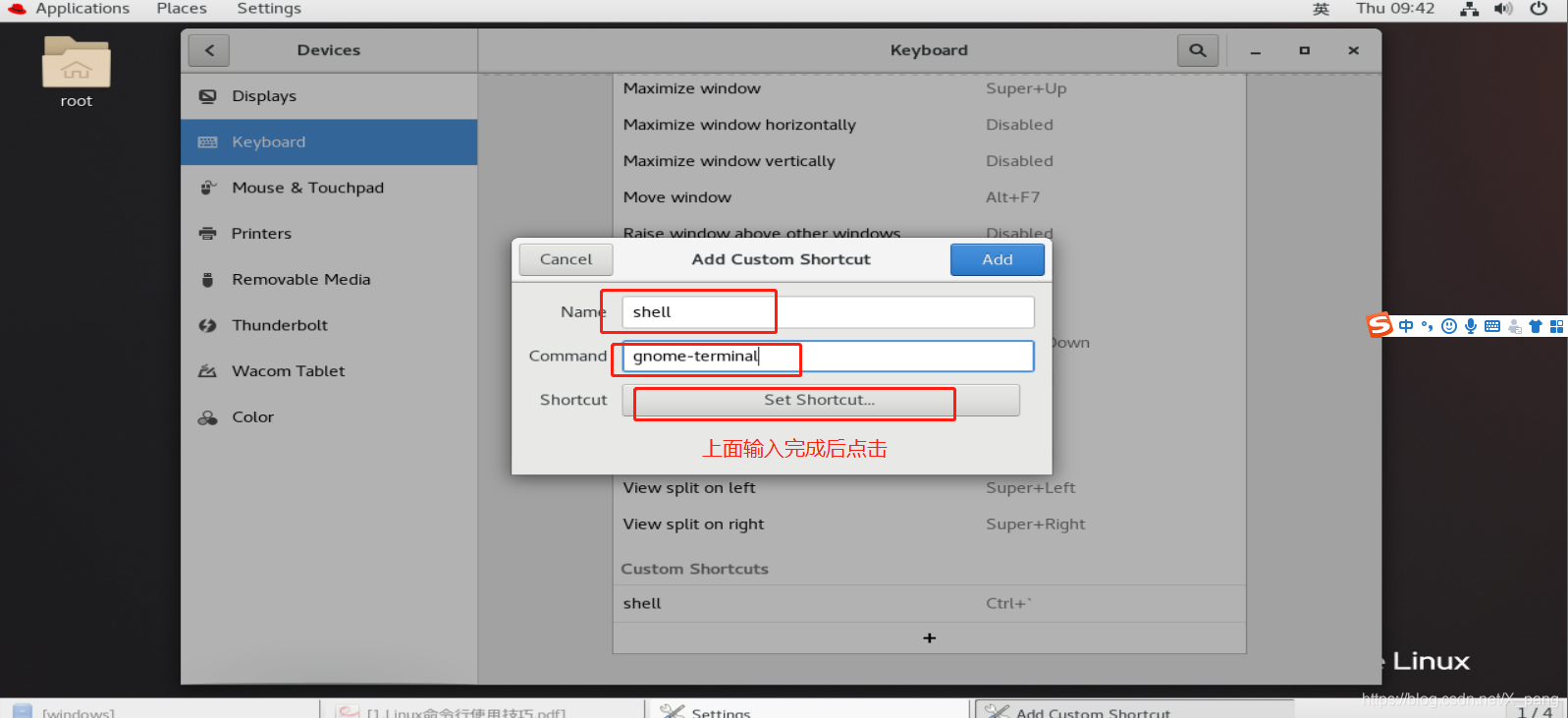This screenshot has width=1568, height=718.
Task: Open Removable Media settings
Action: click(329, 280)
